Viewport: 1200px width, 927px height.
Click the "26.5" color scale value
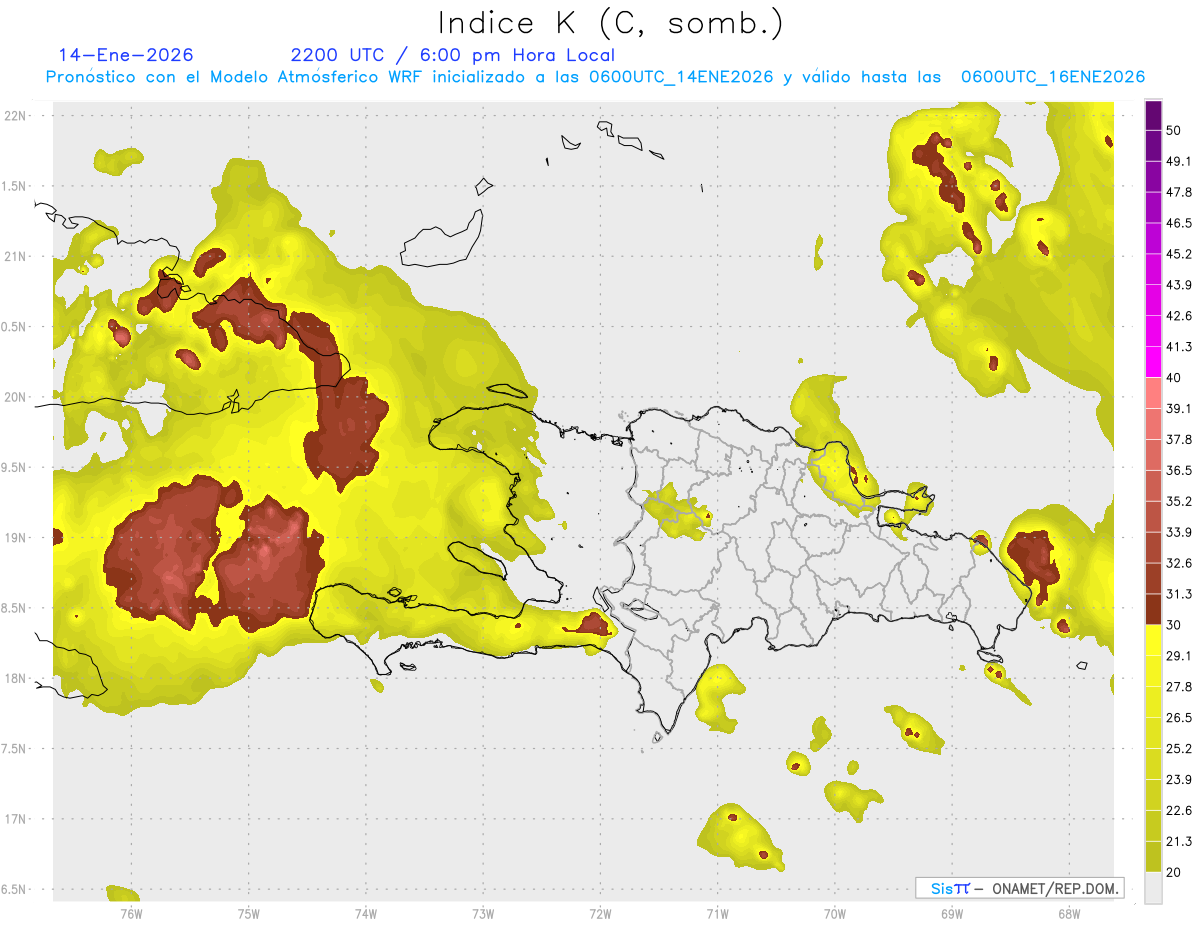[1180, 718]
